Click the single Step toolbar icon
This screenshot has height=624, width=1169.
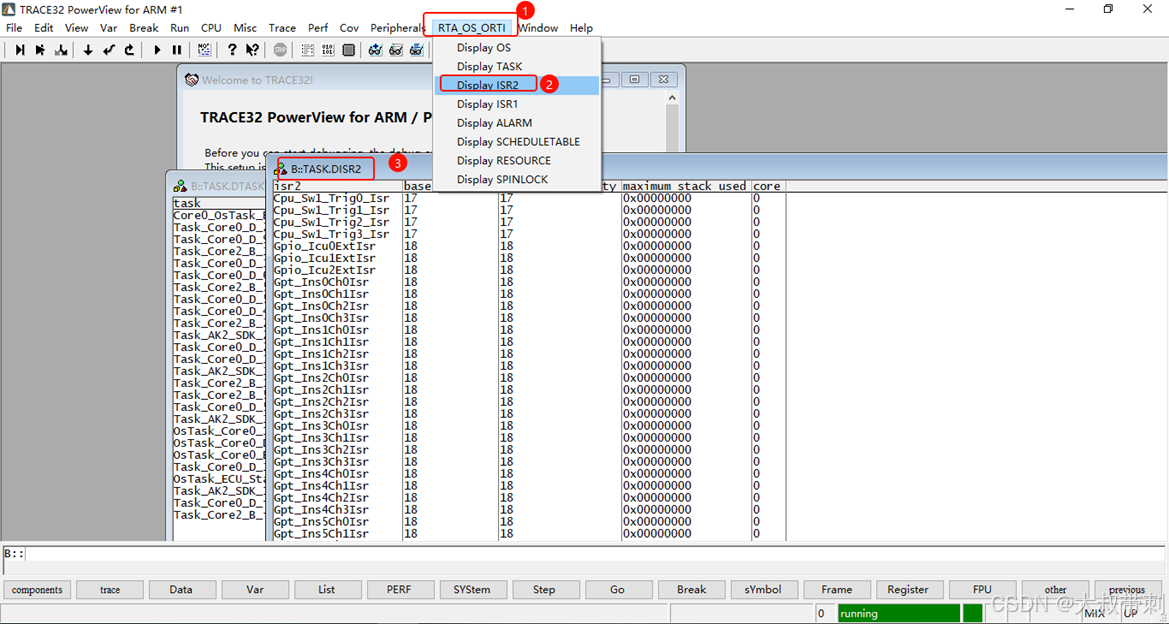click(20, 50)
